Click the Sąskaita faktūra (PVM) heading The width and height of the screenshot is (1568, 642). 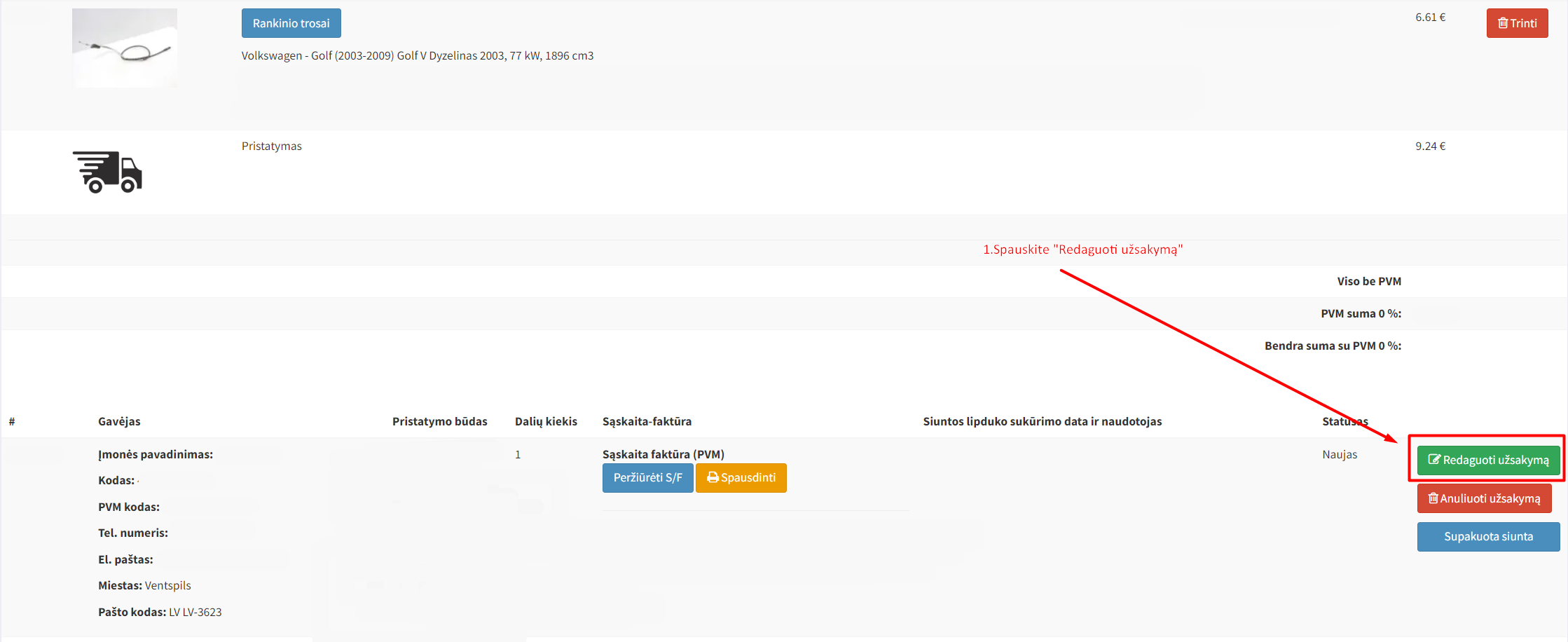pyautogui.click(x=663, y=454)
